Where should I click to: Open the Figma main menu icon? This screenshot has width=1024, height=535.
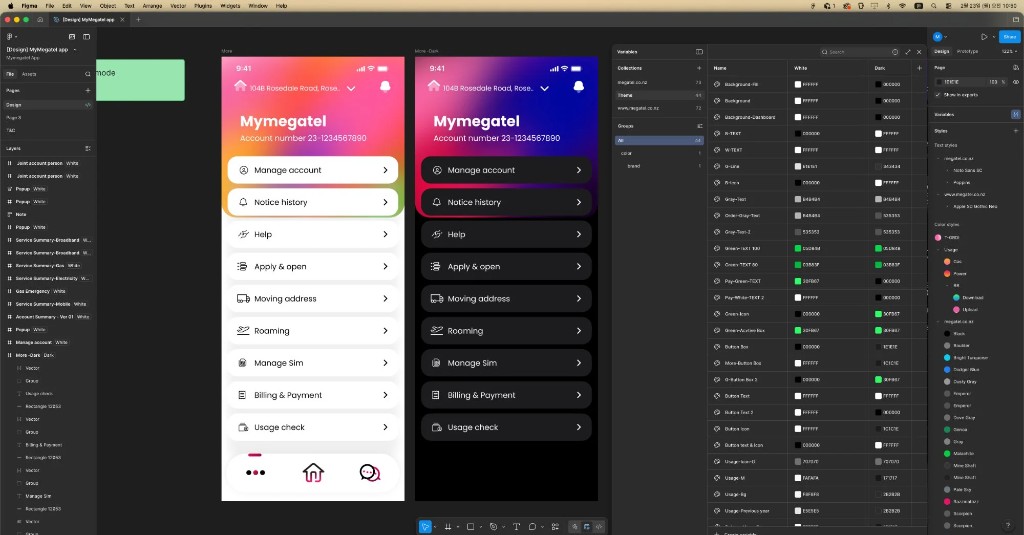click(x=10, y=37)
